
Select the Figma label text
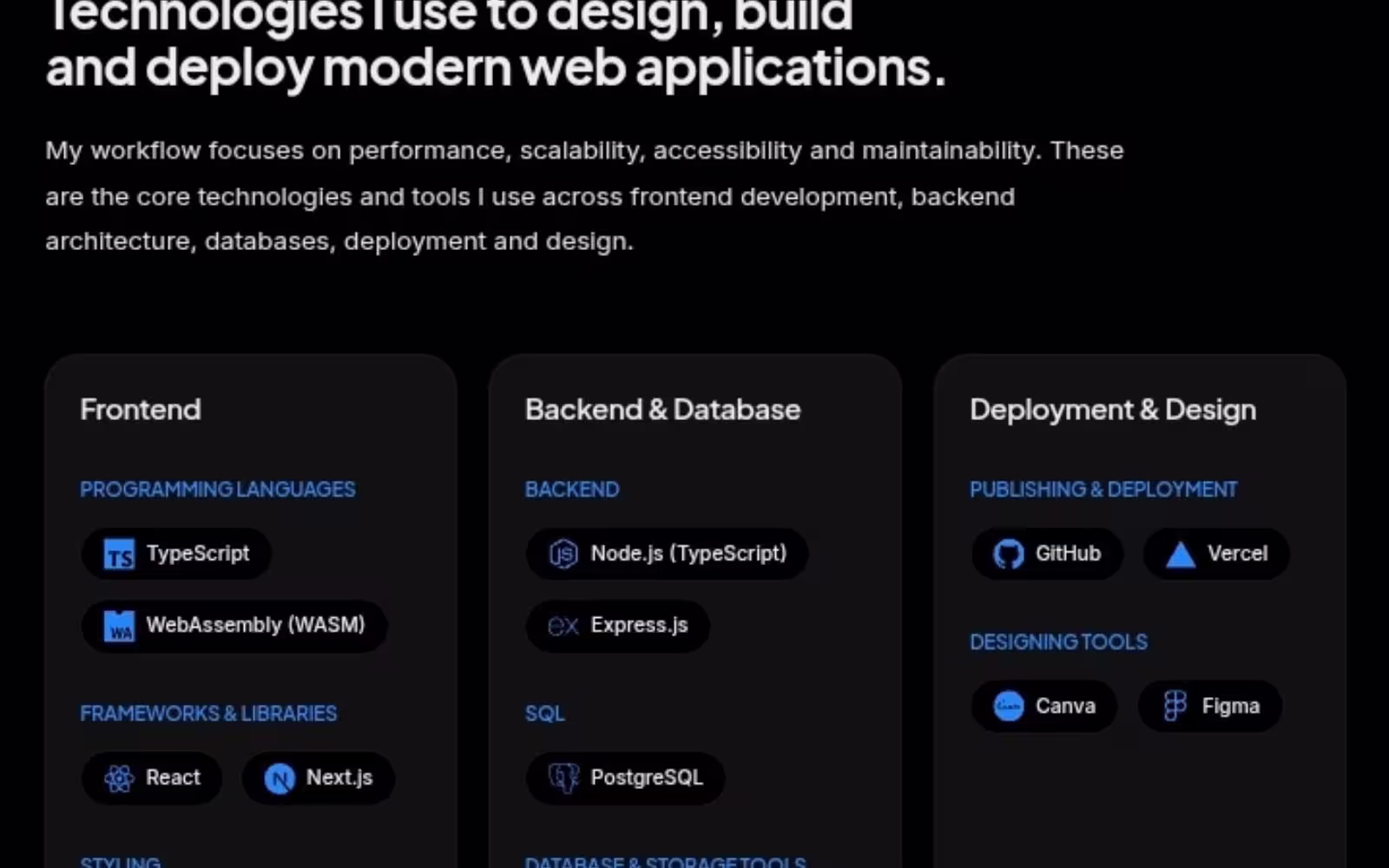1230,707
